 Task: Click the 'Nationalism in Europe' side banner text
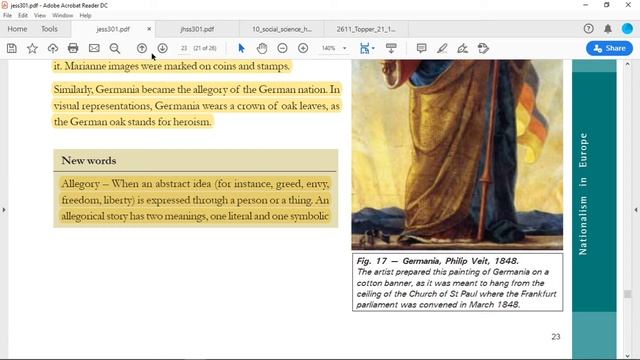(584, 194)
